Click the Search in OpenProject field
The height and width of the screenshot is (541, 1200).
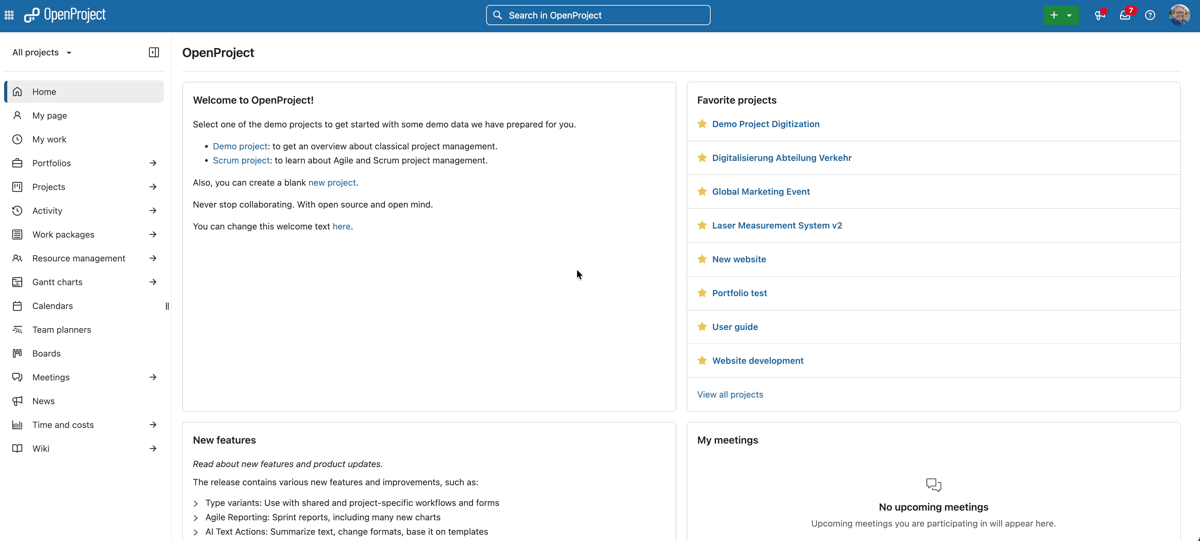[598, 15]
